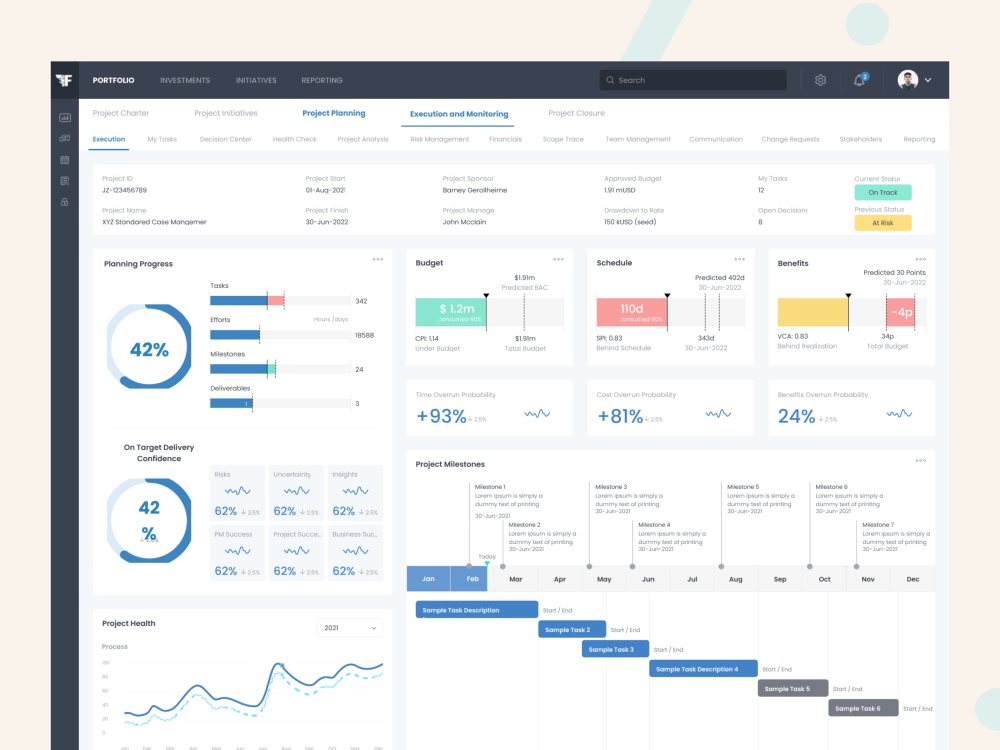Click into the Search field
1000x750 pixels.
[693, 80]
